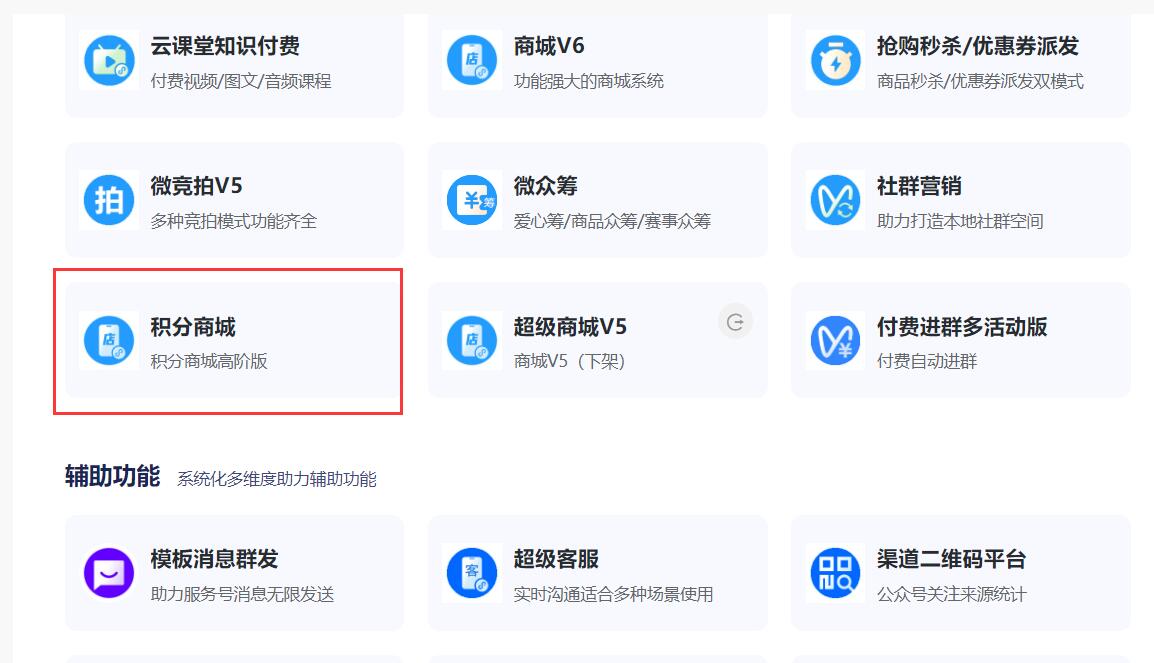This screenshot has width=1154, height=663.
Task: Click the 商城V6 shop icon
Action: point(472,60)
